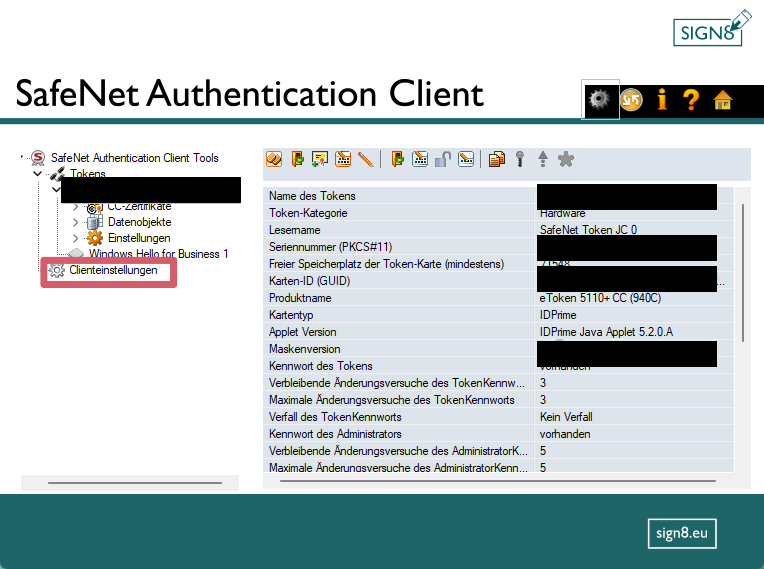Screen dimensions: 764x569
Task: Select the 'Maskenversion' row label
Action: coord(305,349)
